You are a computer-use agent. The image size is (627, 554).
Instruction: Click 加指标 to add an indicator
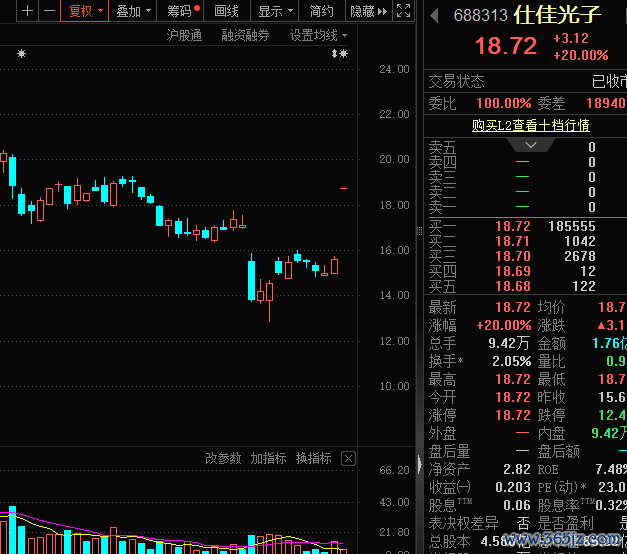268,458
